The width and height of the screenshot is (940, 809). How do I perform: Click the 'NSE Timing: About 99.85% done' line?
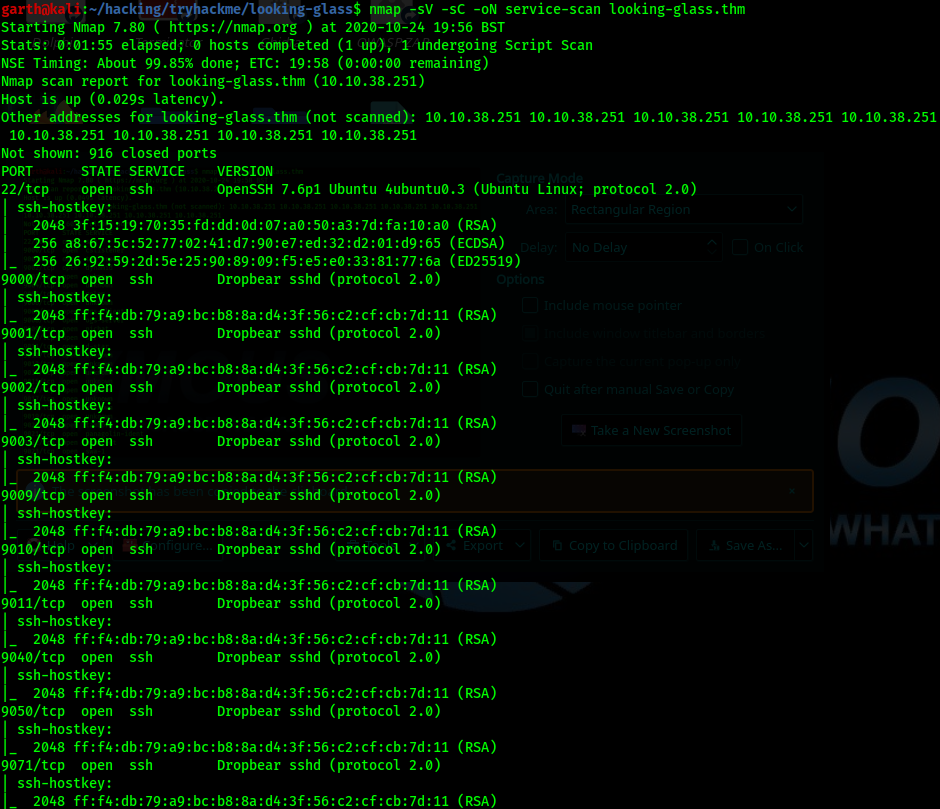tap(245, 64)
